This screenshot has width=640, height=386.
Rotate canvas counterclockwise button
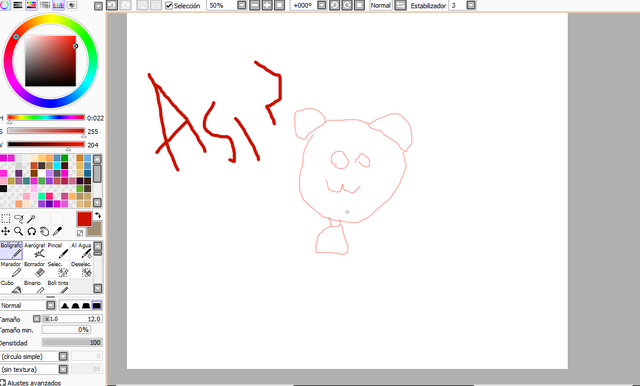click(x=334, y=5)
